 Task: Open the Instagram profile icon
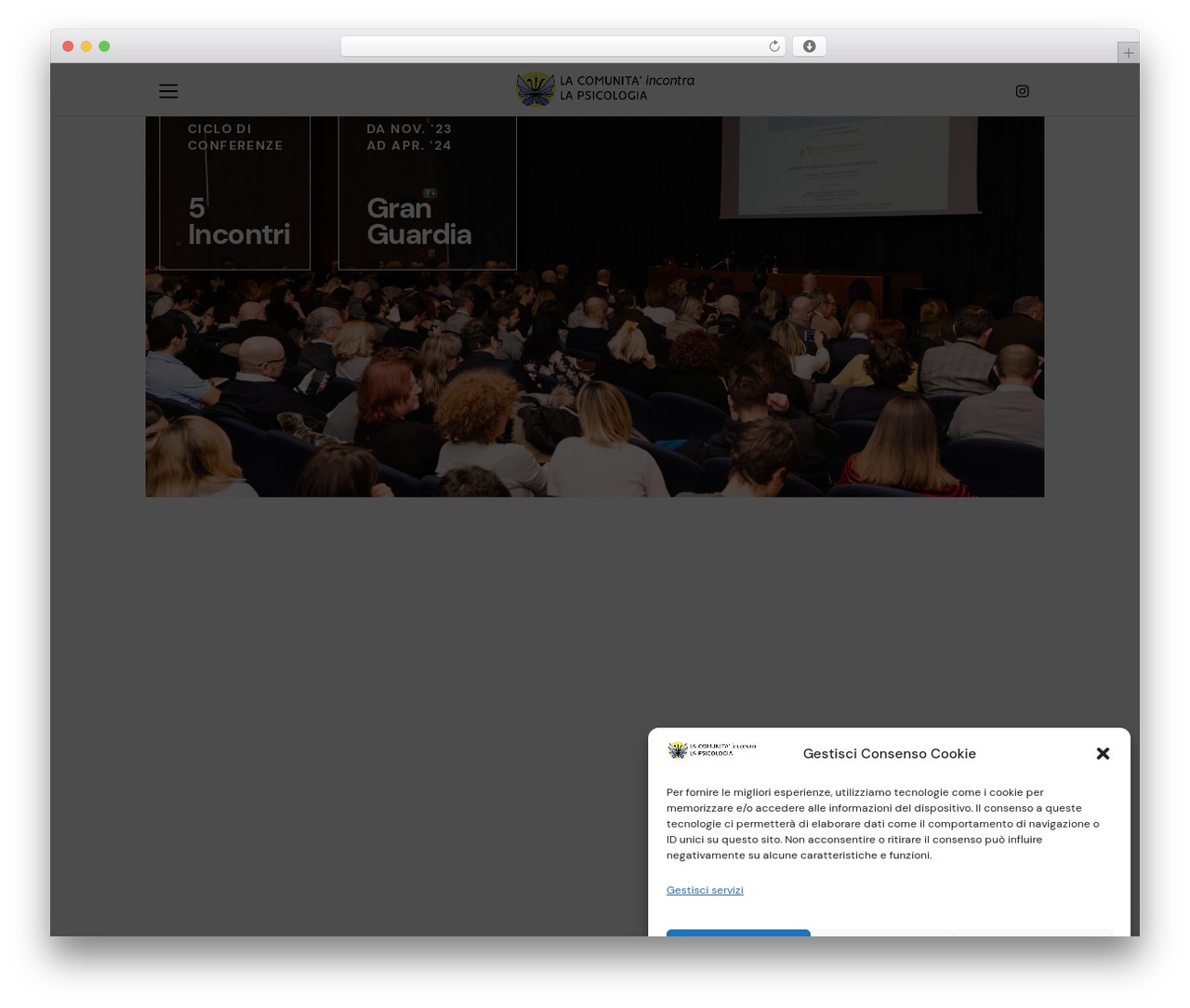1022,91
